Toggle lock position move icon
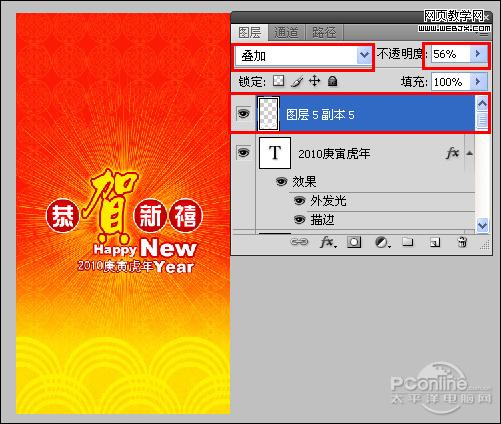This screenshot has height=424, width=501. (x=314, y=81)
